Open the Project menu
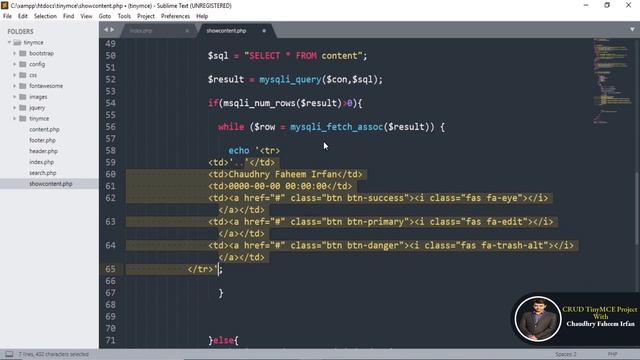Screen dimensions: 640x360 pyautogui.click(x=146, y=16)
